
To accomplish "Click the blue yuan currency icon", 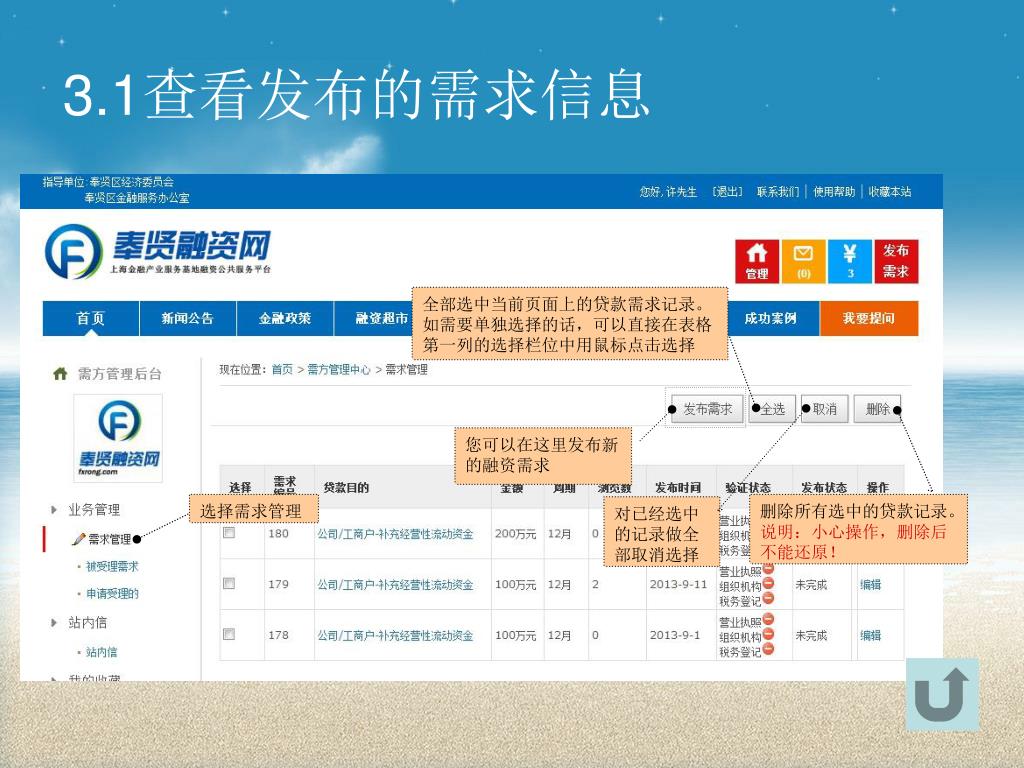I will point(850,261).
